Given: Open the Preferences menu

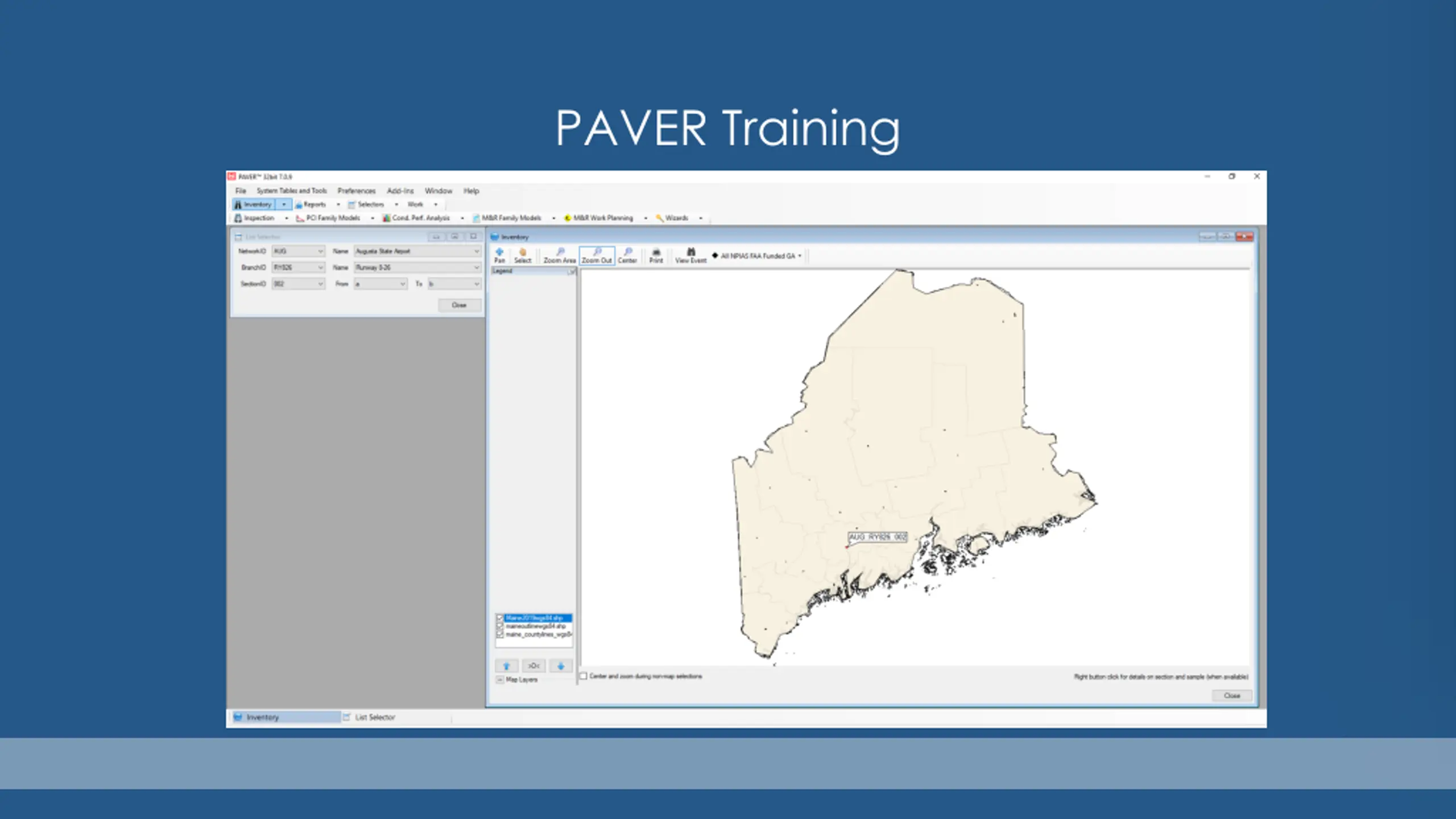Looking at the screenshot, I should [357, 191].
